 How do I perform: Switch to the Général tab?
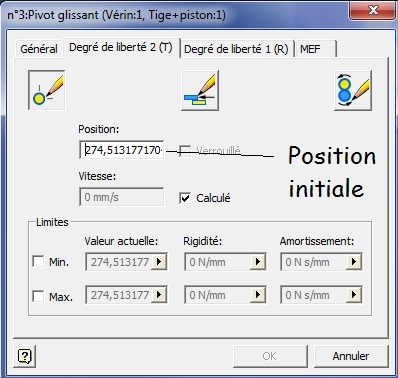click(x=39, y=49)
